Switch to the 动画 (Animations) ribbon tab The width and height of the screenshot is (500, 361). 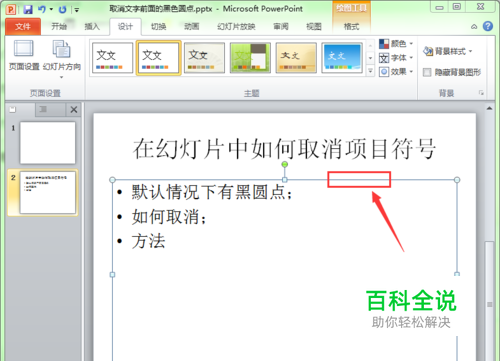(x=192, y=26)
